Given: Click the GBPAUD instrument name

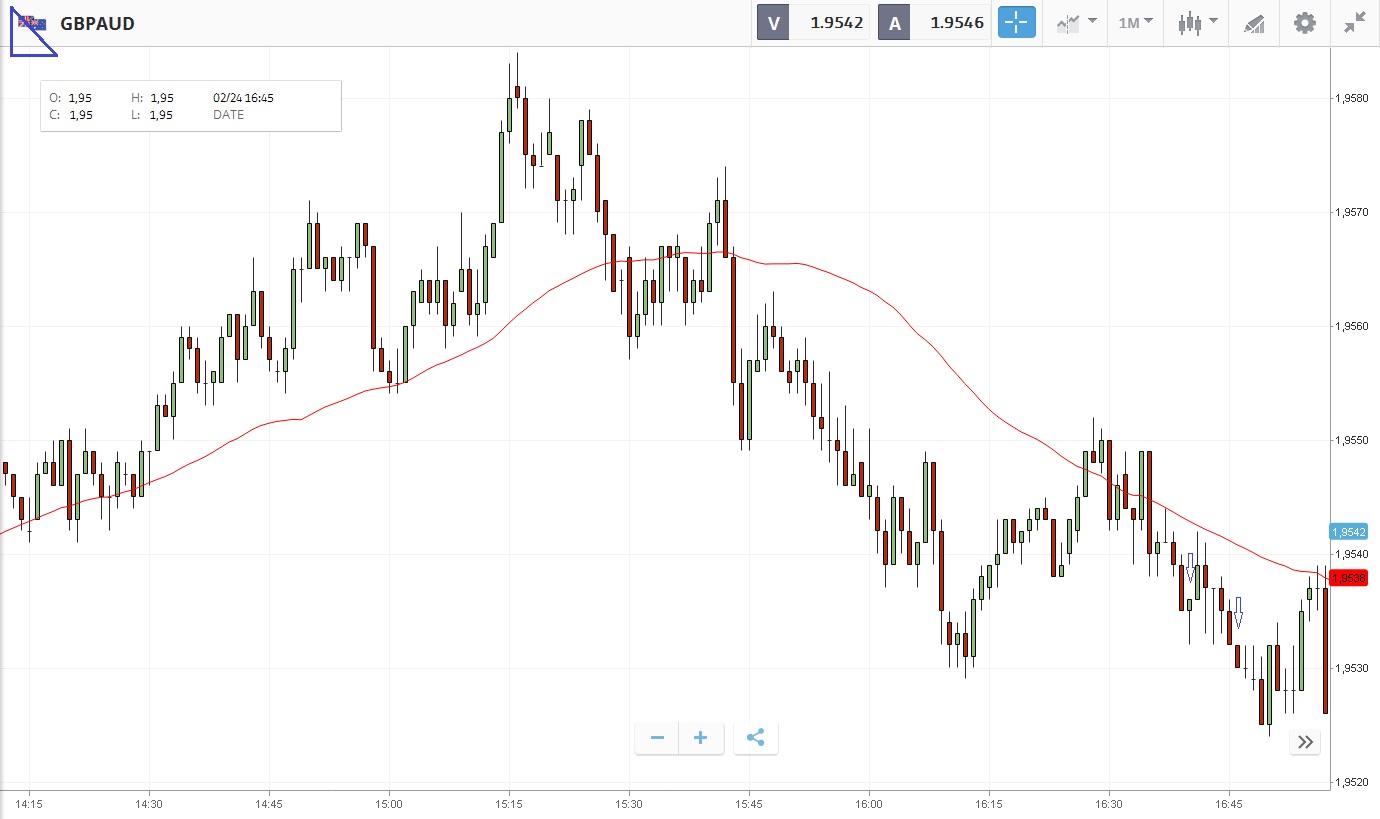Looking at the screenshot, I should (x=97, y=24).
